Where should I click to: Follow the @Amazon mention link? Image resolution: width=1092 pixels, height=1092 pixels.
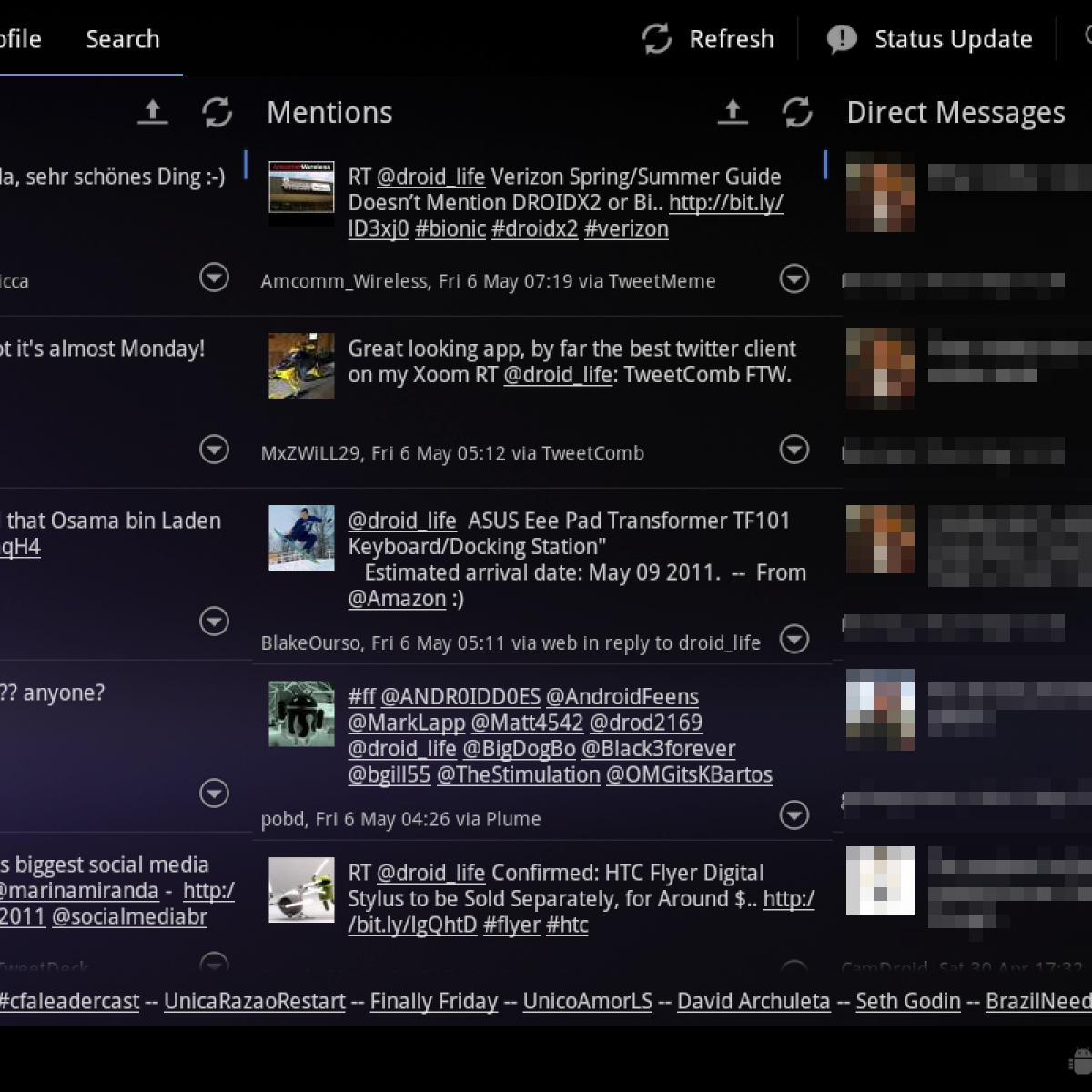(397, 599)
